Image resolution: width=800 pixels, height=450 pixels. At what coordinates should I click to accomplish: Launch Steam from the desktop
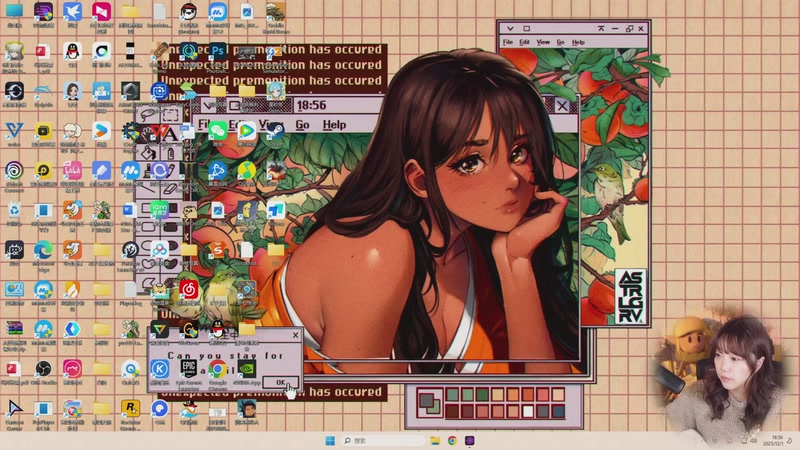pos(276,131)
